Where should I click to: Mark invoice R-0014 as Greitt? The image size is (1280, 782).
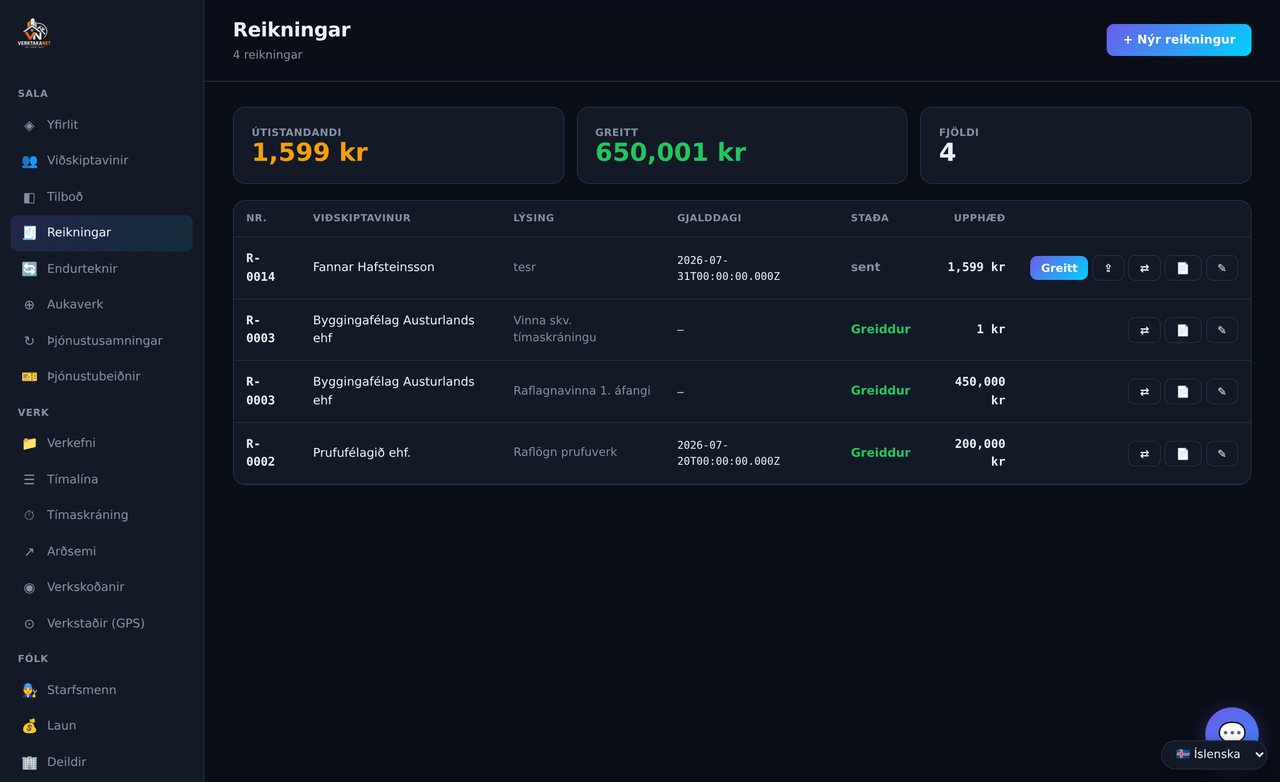coord(1059,268)
